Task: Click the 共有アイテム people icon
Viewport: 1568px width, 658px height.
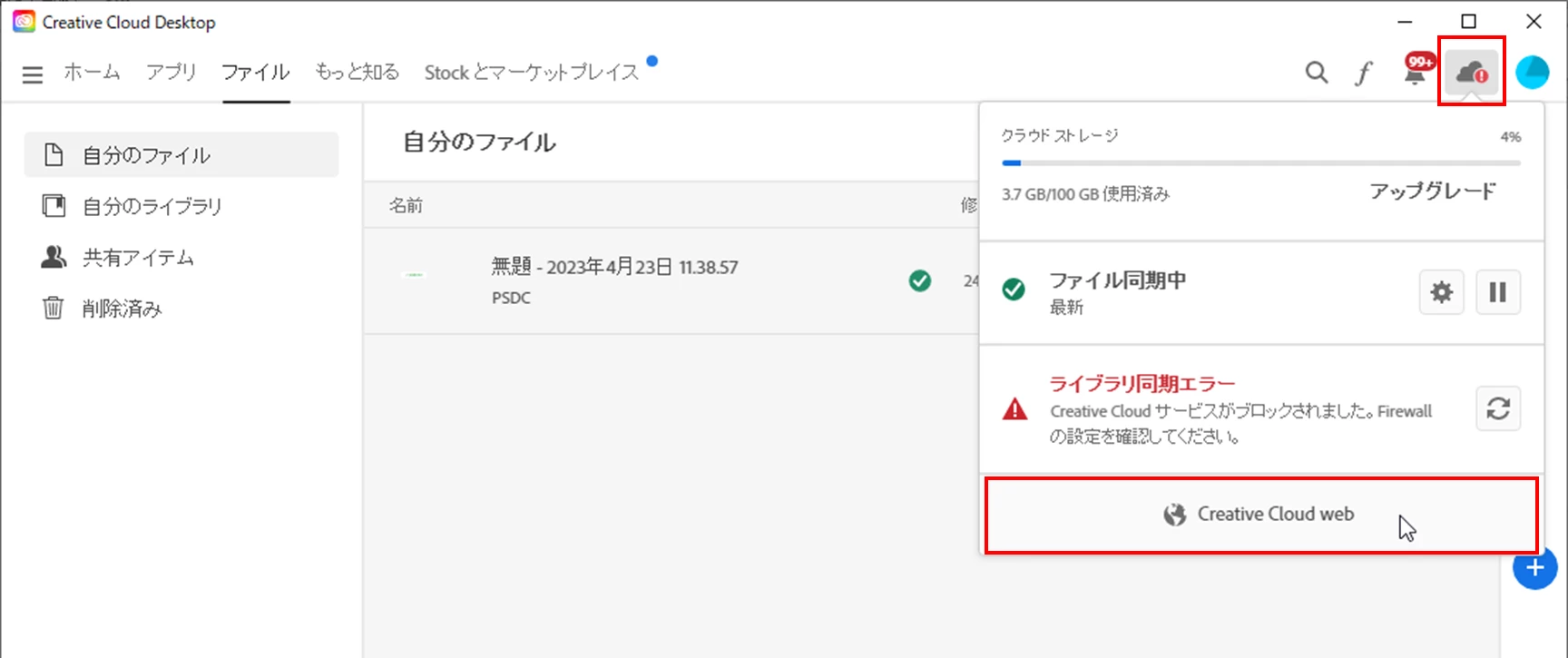Action: tap(54, 257)
